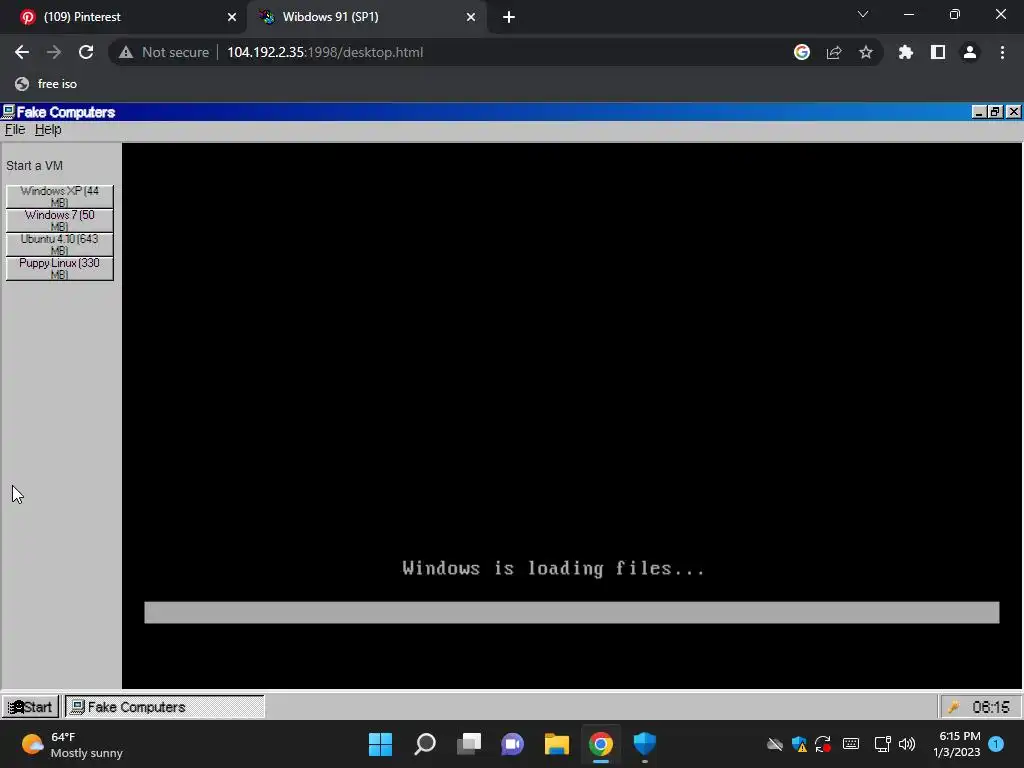Click the sync tray icon

tap(823, 744)
